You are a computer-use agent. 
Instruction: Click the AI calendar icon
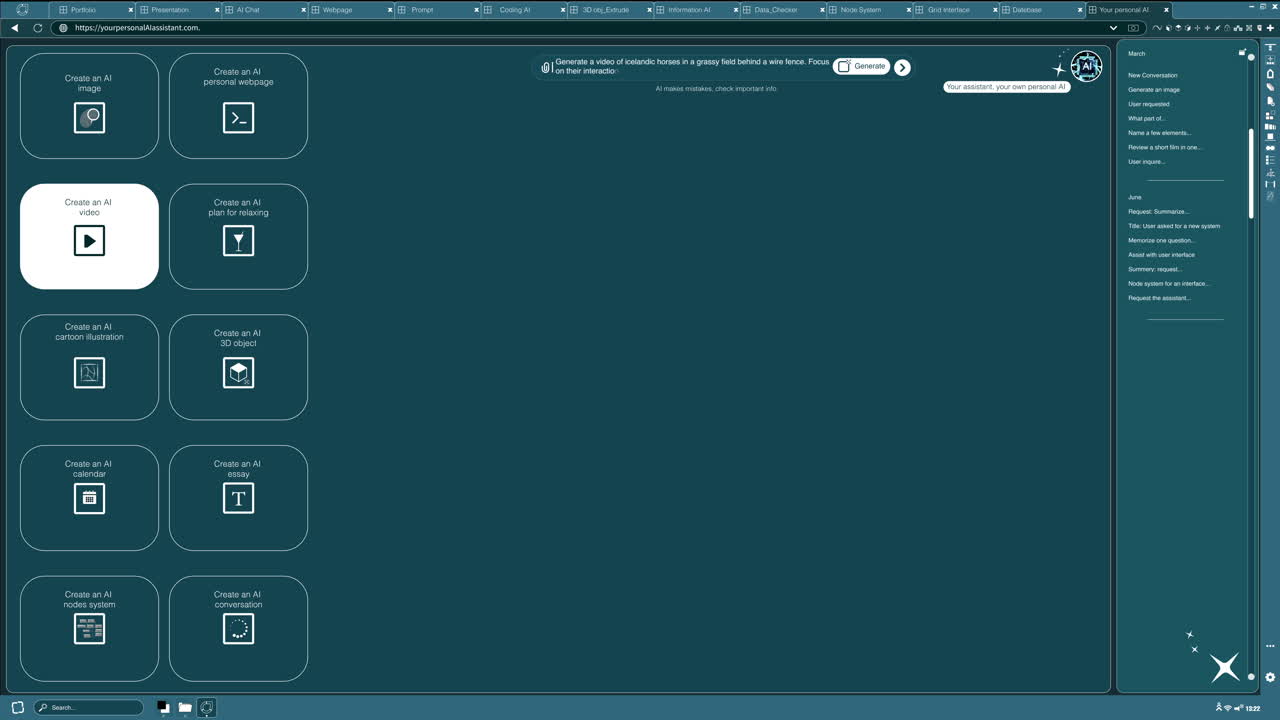(89, 498)
